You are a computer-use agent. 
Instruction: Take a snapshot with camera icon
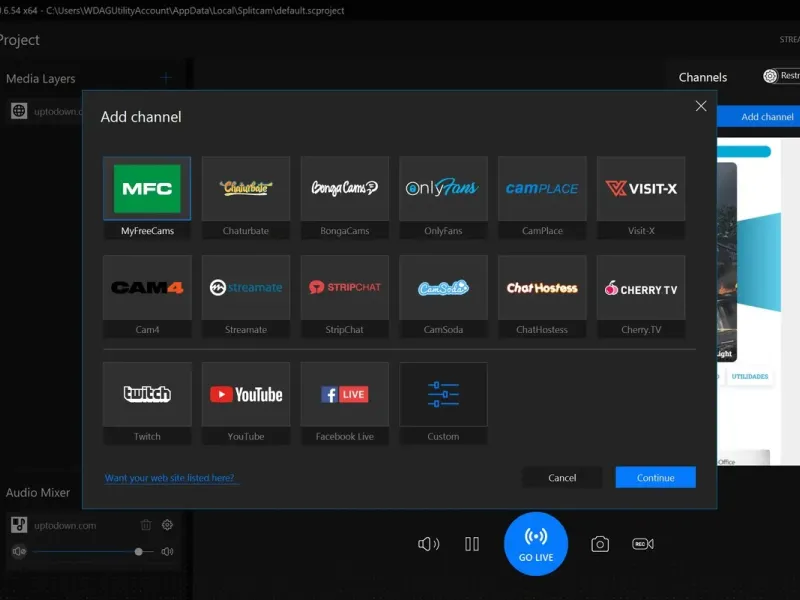(600, 544)
